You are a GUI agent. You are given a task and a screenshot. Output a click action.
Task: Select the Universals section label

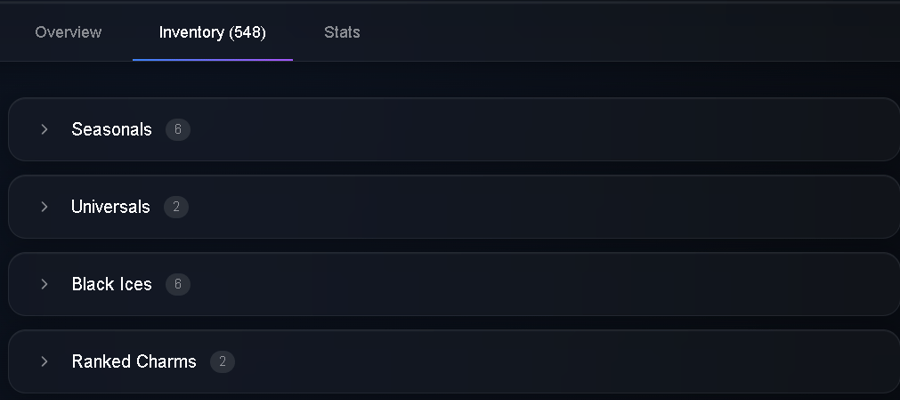click(x=111, y=207)
